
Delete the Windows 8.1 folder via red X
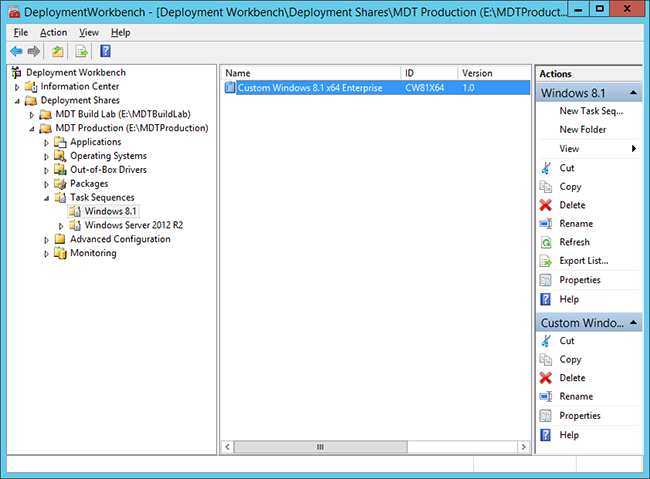572,205
